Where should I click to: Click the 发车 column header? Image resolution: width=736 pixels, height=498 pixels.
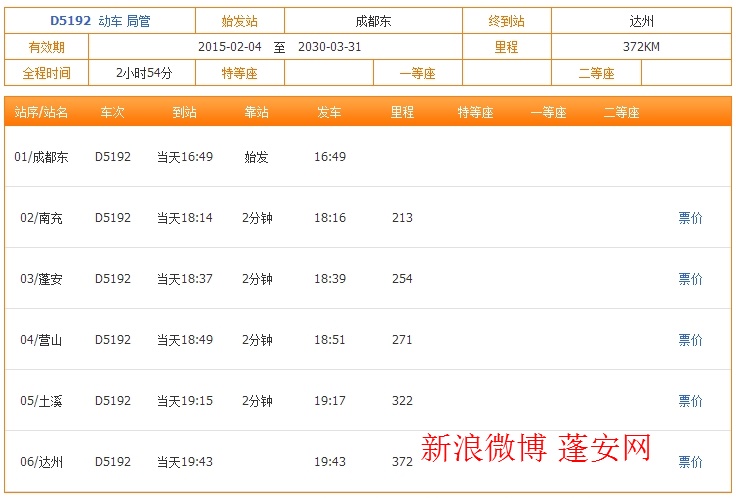(329, 113)
